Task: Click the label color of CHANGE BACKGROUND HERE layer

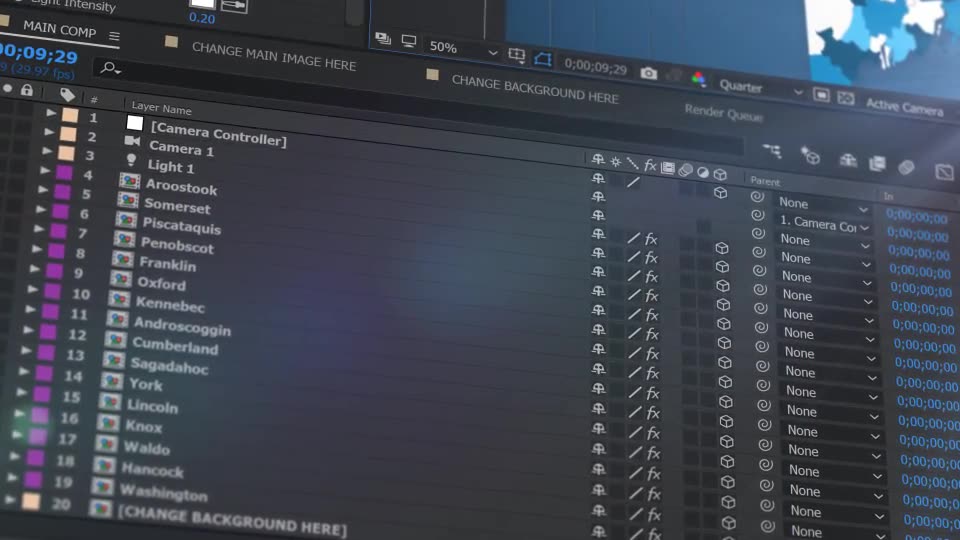Action: 31,502
